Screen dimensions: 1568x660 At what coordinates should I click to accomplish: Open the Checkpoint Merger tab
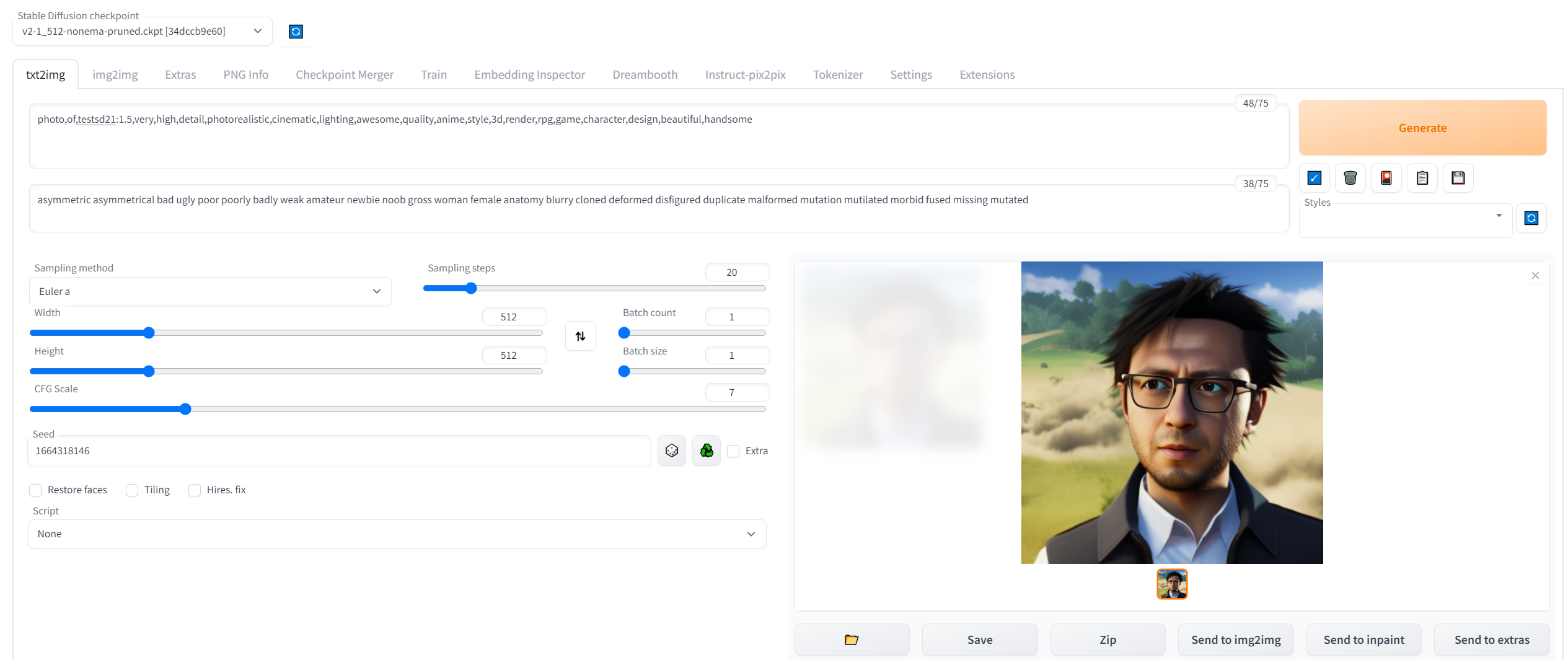coord(345,75)
